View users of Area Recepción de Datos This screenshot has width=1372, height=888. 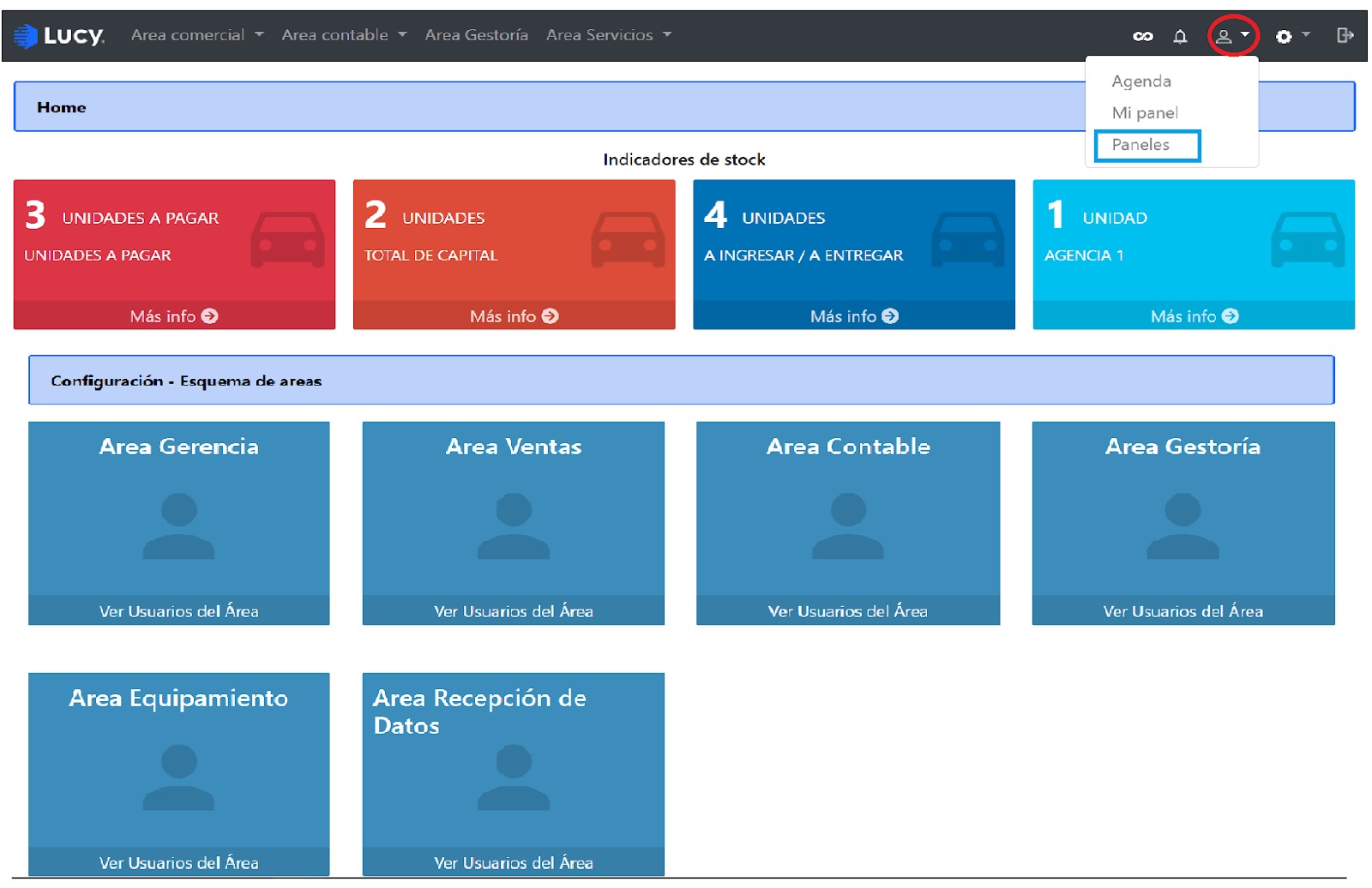pyautogui.click(x=513, y=862)
